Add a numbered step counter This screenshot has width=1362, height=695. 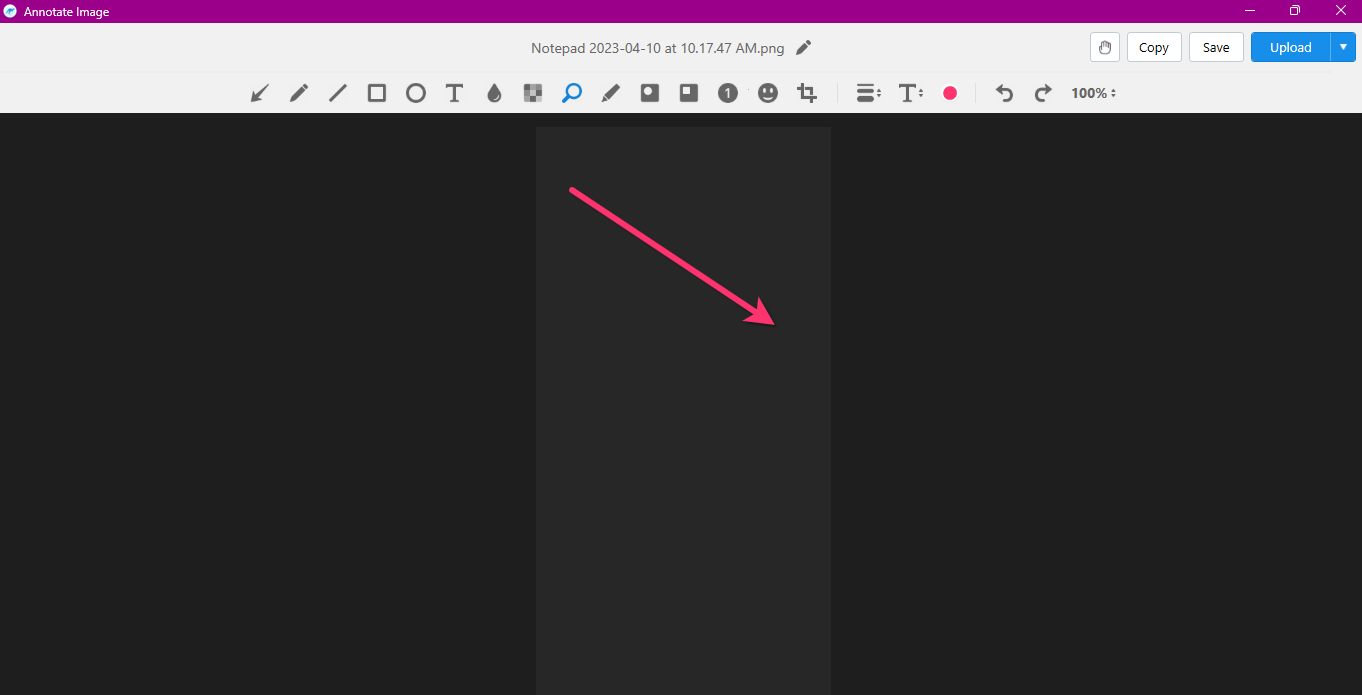coord(728,93)
